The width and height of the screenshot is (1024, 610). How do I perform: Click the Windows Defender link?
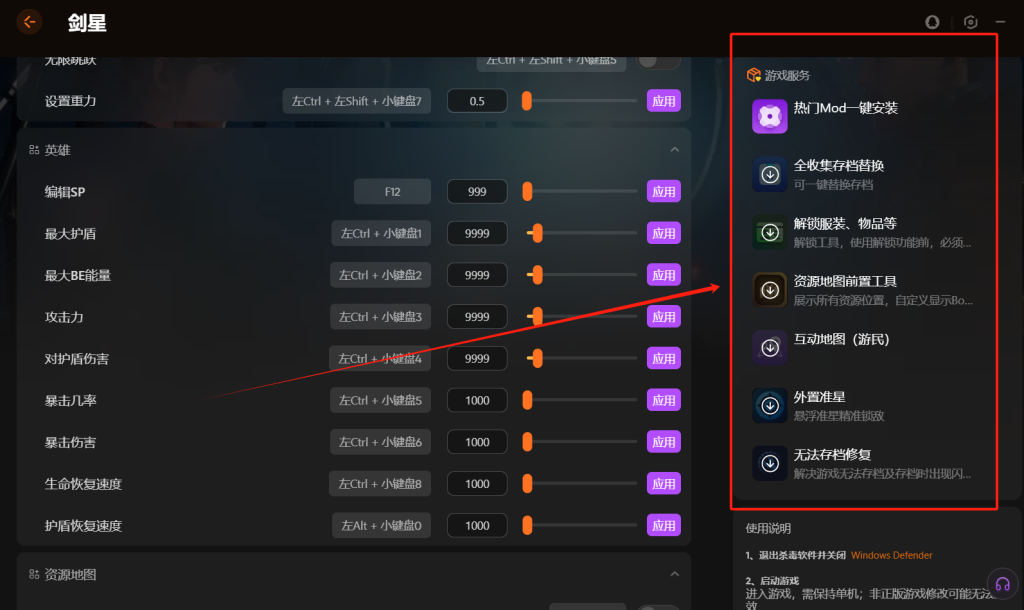click(x=891, y=555)
